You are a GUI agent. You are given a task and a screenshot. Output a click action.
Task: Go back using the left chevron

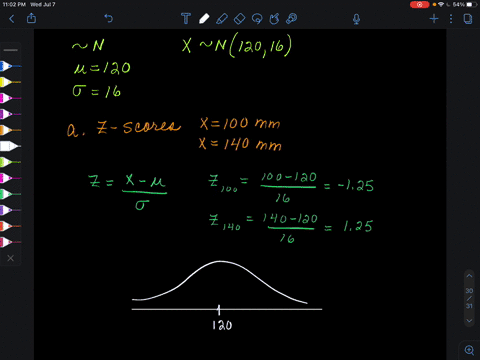[x=12, y=19]
